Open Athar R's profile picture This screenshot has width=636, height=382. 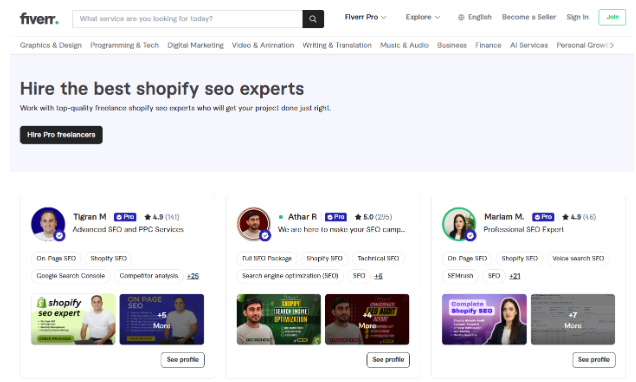pos(254,224)
